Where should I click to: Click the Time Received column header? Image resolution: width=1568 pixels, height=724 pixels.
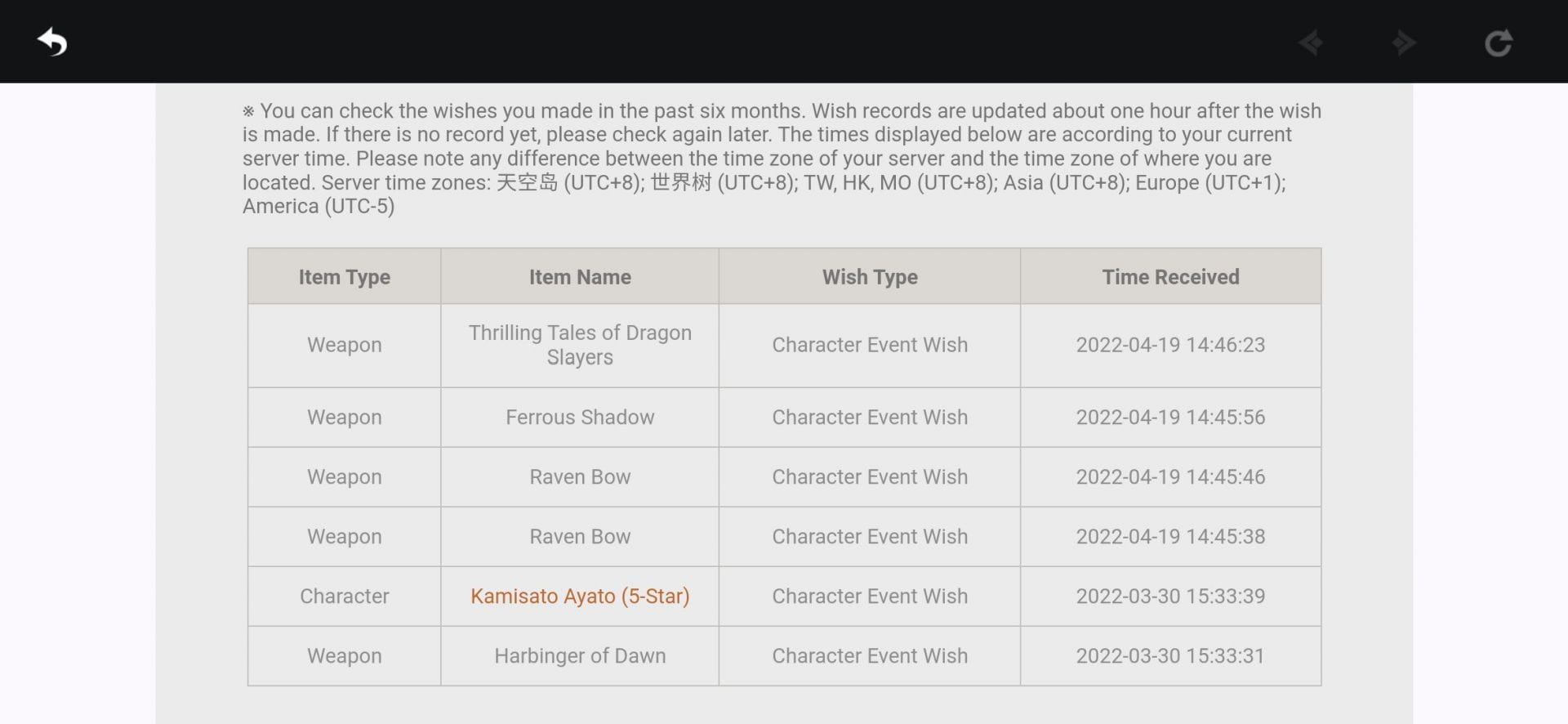[x=1170, y=277]
